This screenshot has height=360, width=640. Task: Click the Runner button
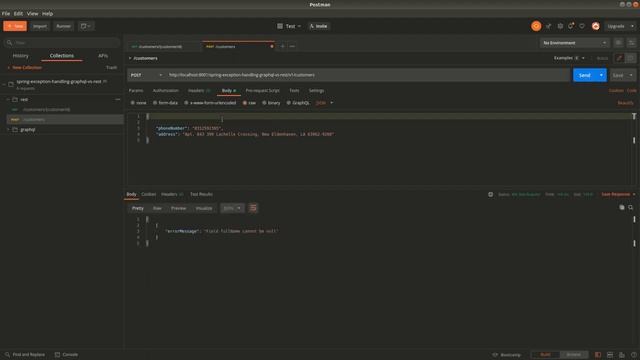pos(63,26)
